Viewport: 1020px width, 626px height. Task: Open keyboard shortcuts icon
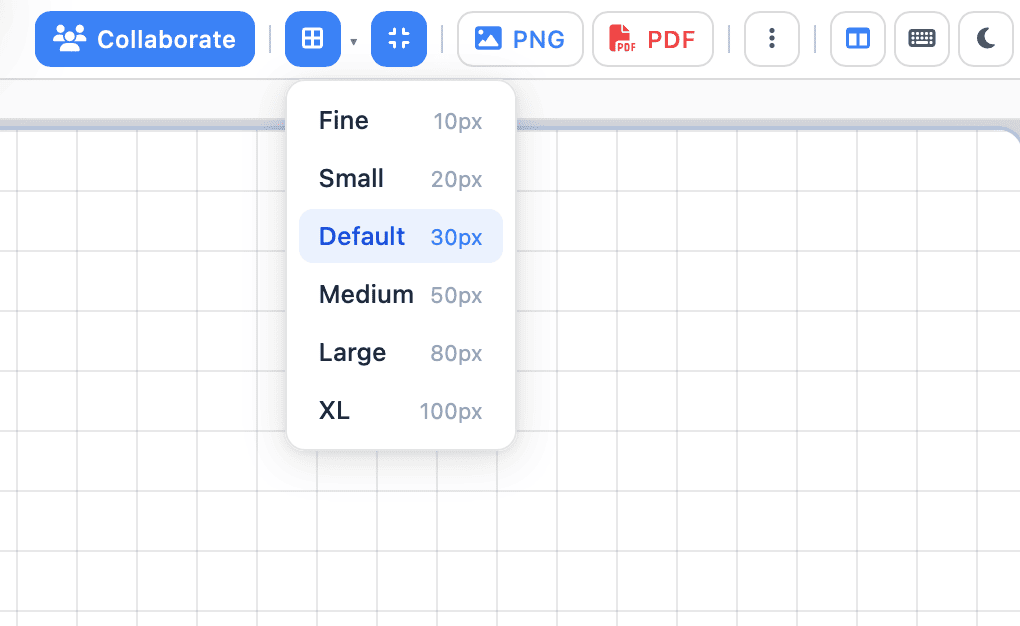922,39
